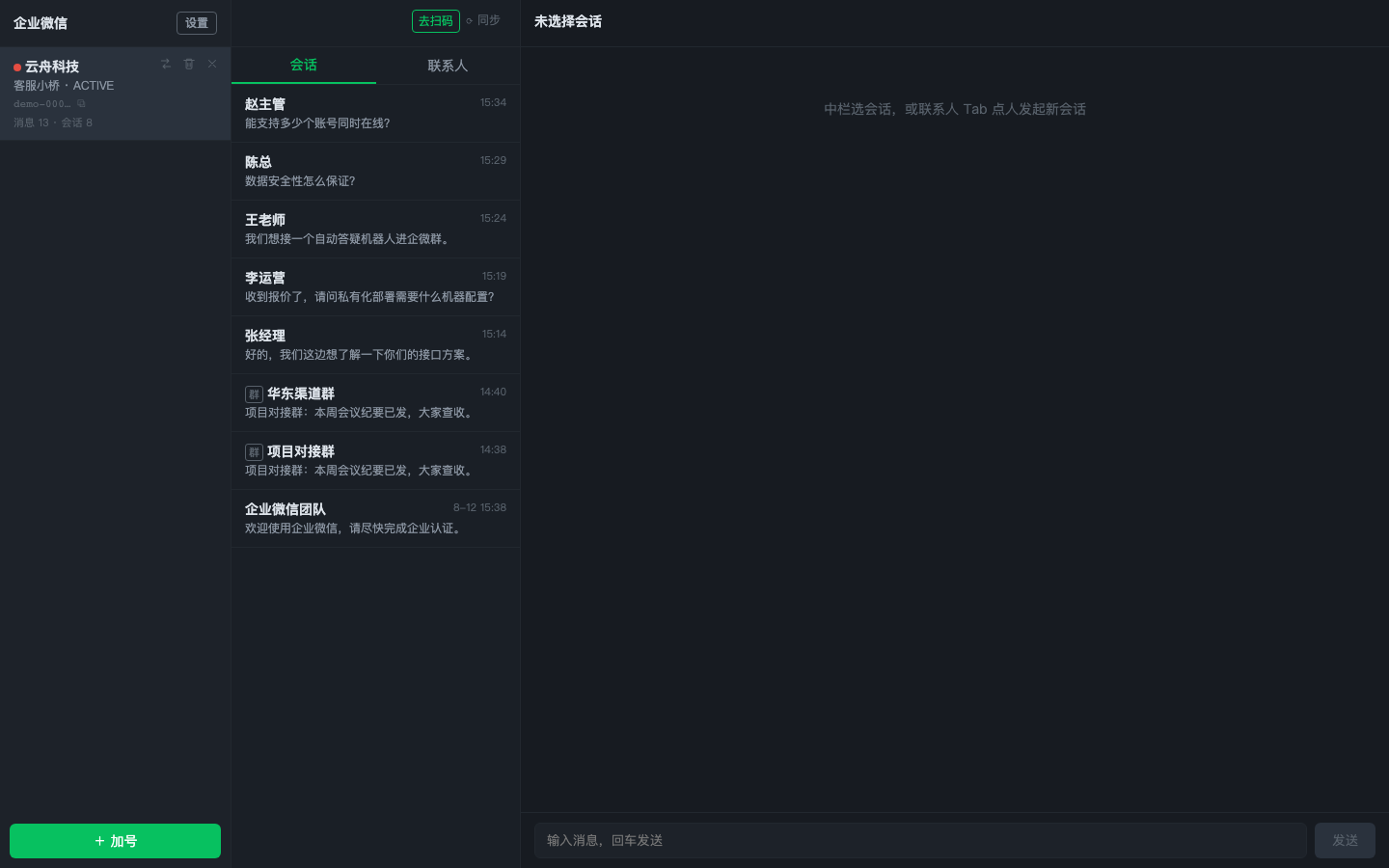The image size is (1389, 868).
Task: Click the 去扫码 button
Action: click(x=436, y=21)
